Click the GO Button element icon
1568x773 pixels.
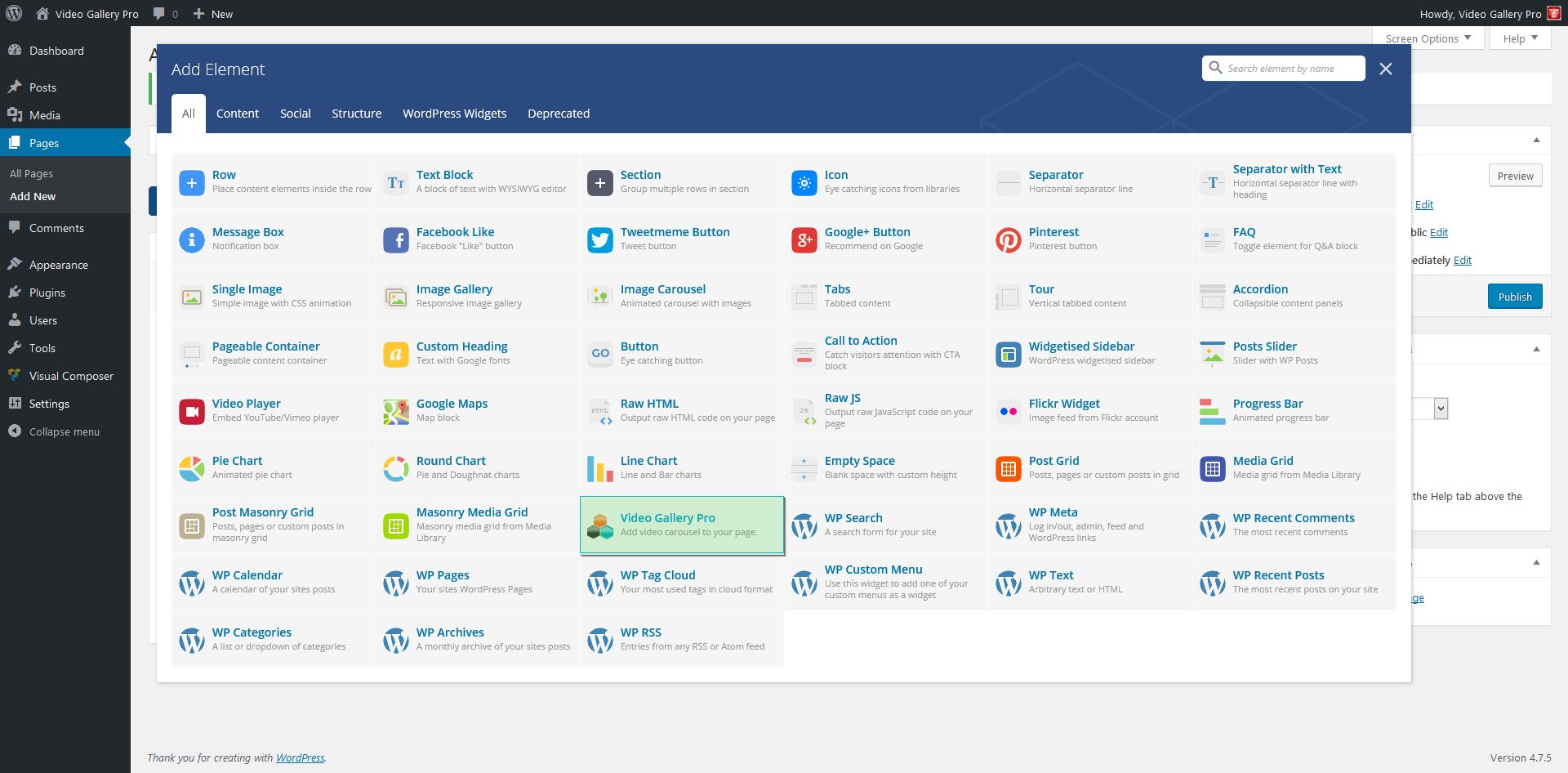click(x=600, y=355)
